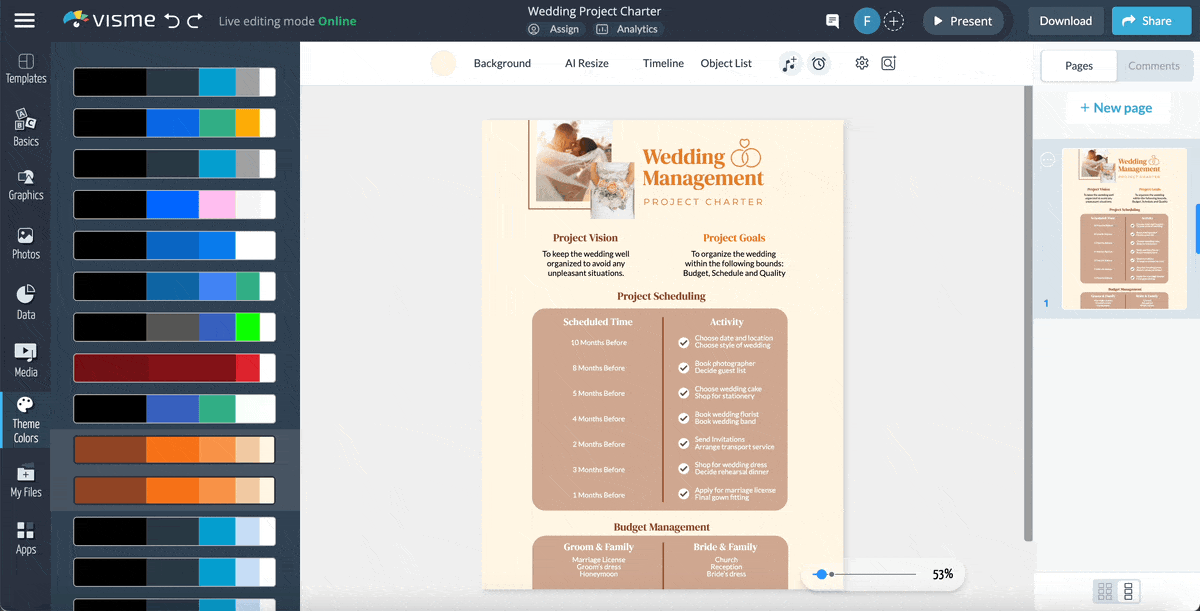The width and height of the screenshot is (1200, 611).
Task: Open project settings gear
Action: pyautogui.click(x=861, y=62)
